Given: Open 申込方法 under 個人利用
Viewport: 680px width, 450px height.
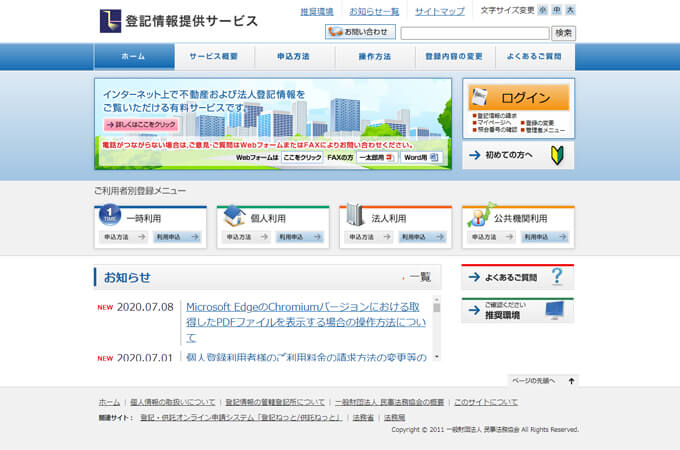Looking at the screenshot, I should pyautogui.click(x=247, y=237).
